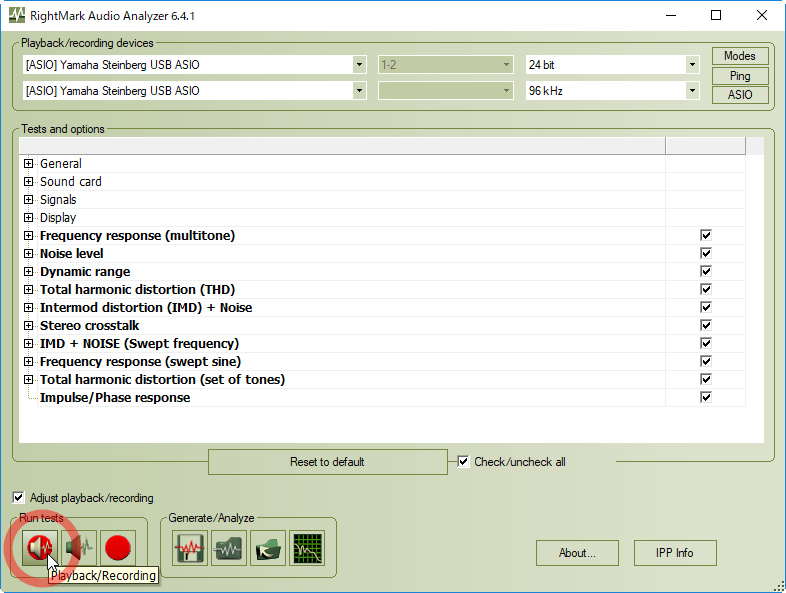Viewport: 786px width, 593px height.
Task: Toggle the Total harmonic distortion (THD) checkbox
Action: pos(706,289)
